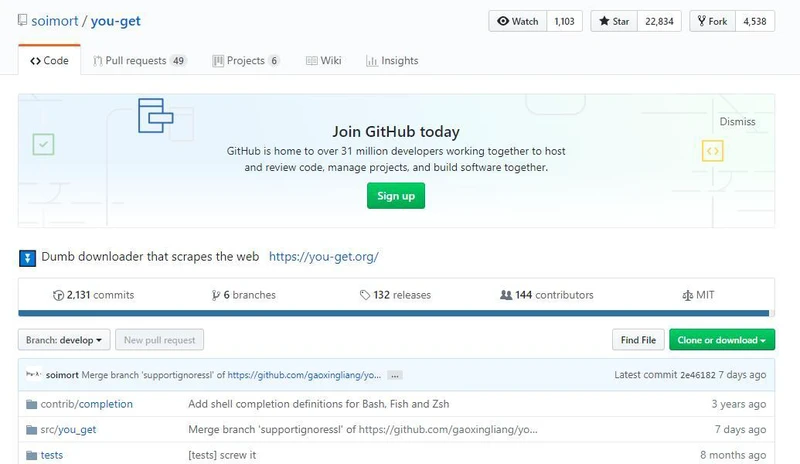Click the Wiki book icon
This screenshot has width=800, height=464.
(x=311, y=61)
